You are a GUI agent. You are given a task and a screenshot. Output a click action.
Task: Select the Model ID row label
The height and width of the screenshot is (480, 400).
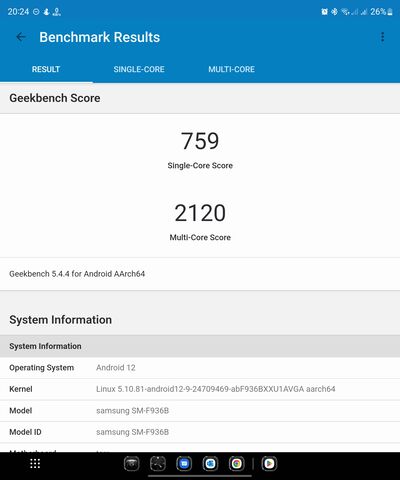[x=25, y=432]
